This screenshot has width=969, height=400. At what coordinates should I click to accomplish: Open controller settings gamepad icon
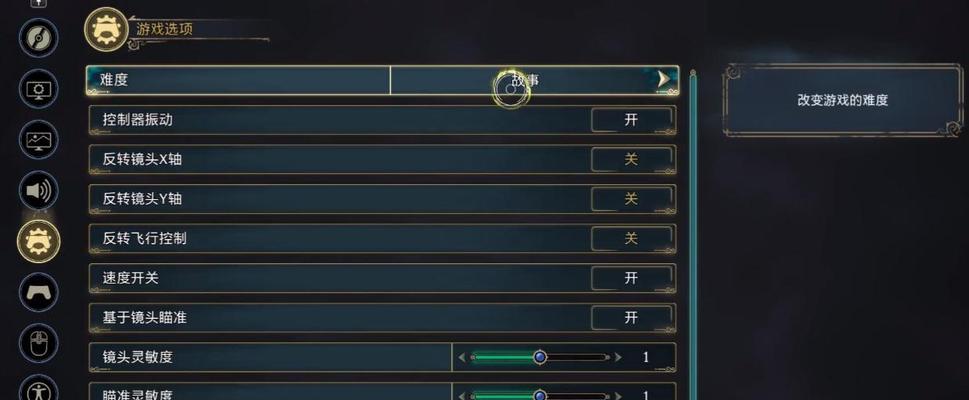[38, 291]
